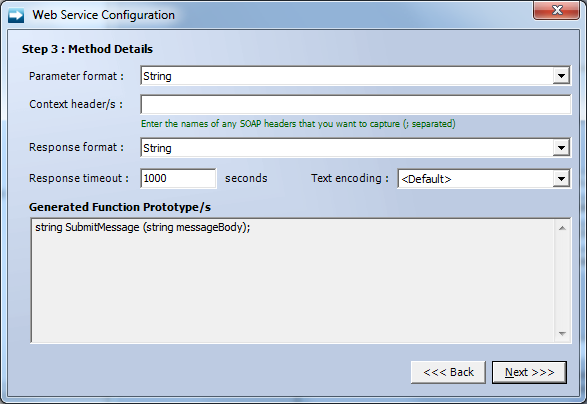The width and height of the screenshot is (587, 404).
Task: Open the Parameter format dropdown arrow
Action: tap(561, 76)
